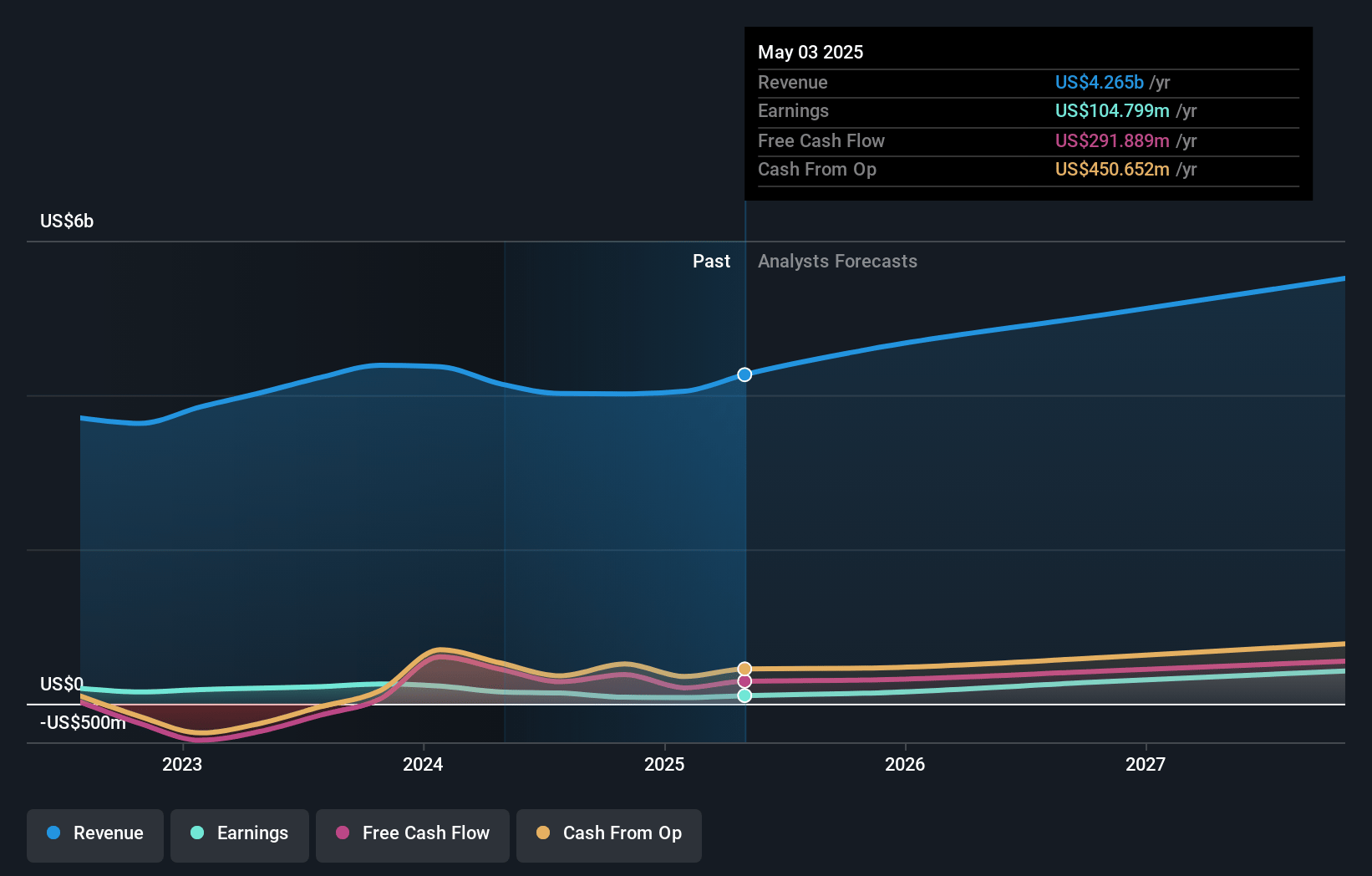Toggle the Earnings legend button
The width and height of the screenshot is (1372, 876).
240,835
